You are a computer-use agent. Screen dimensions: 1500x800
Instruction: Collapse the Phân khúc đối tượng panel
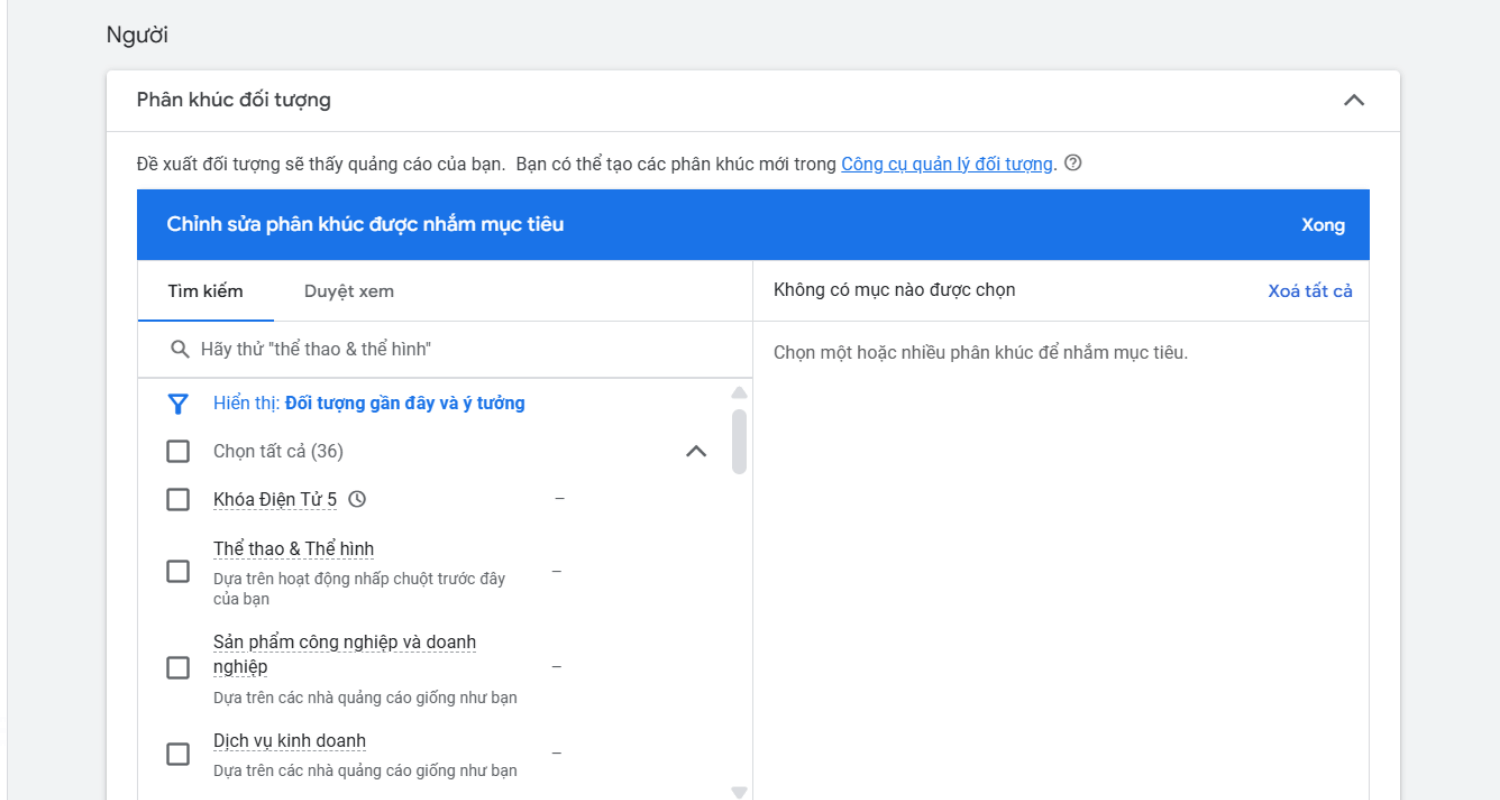pyautogui.click(x=1353, y=100)
